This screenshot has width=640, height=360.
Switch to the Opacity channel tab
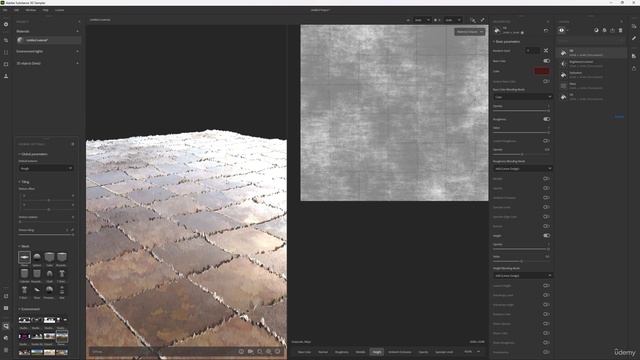coord(423,352)
